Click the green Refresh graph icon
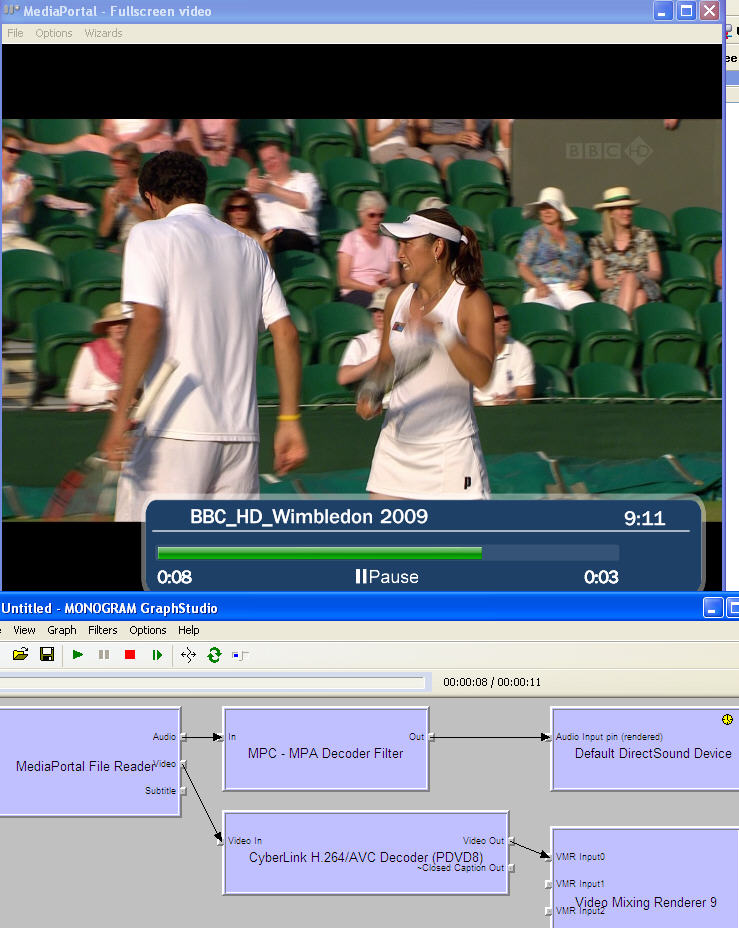 [214, 655]
